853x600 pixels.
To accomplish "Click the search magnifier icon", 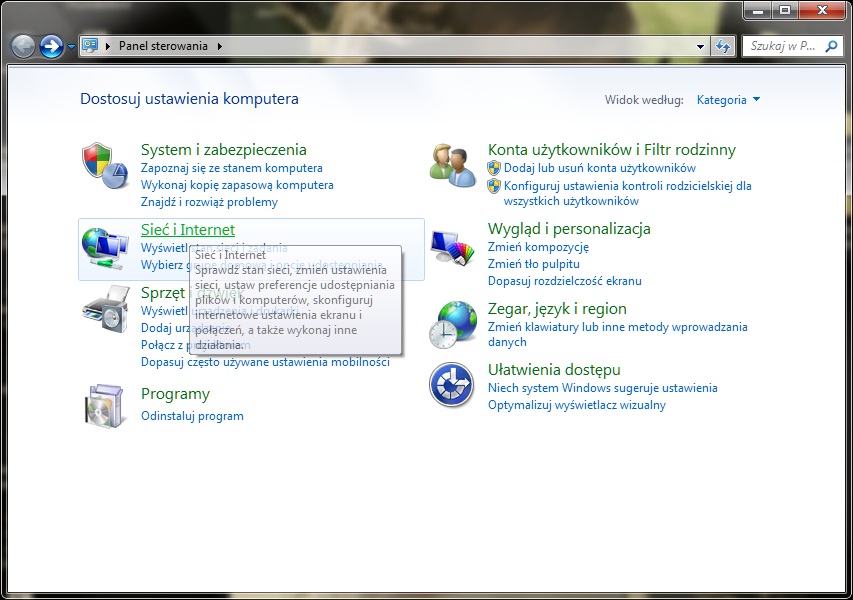I will click(x=831, y=46).
